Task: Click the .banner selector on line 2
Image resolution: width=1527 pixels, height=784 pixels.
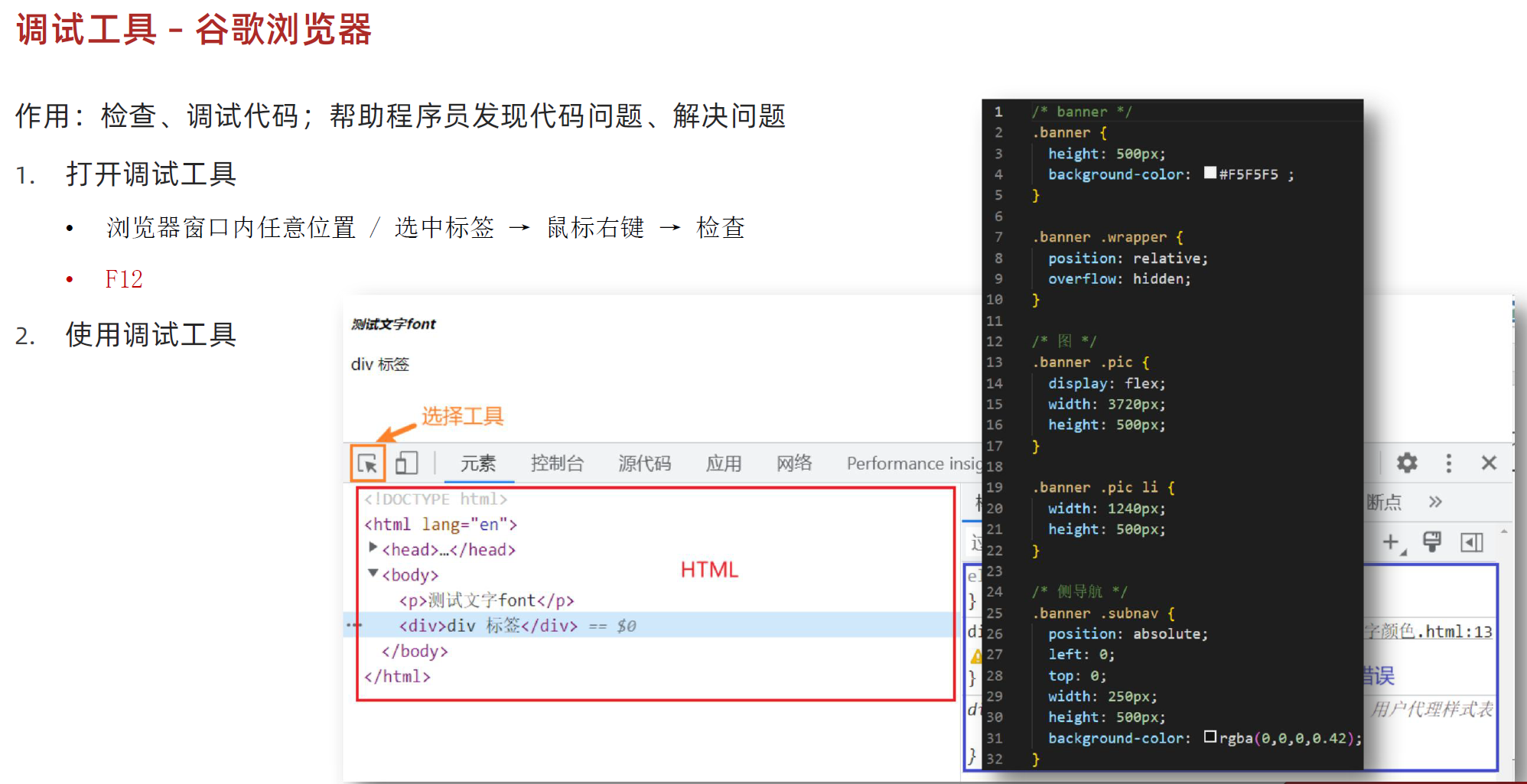Action: pyautogui.click(x=1061, y=132)
